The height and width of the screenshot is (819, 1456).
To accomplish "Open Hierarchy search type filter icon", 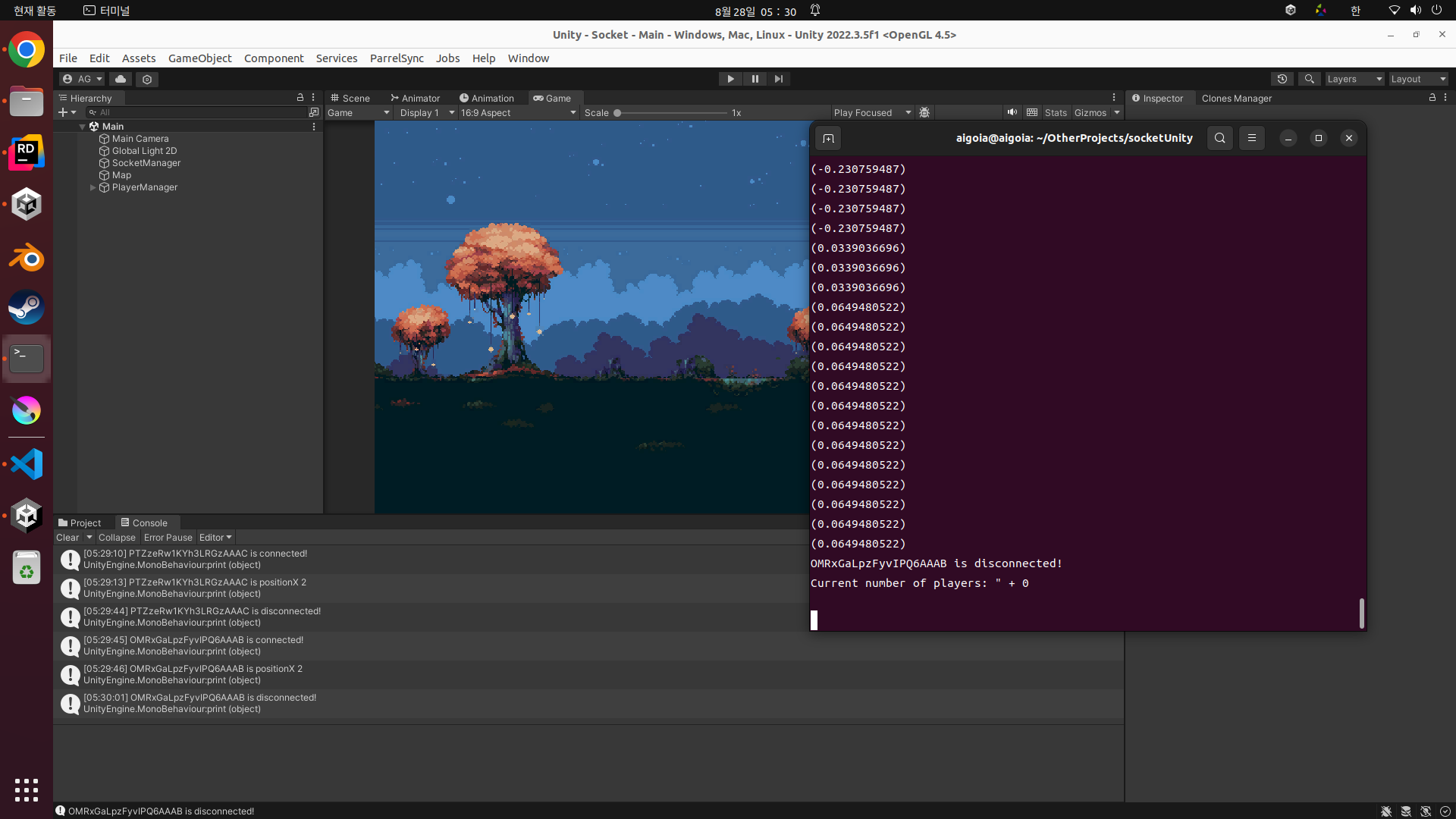I will tap(314, 112).
